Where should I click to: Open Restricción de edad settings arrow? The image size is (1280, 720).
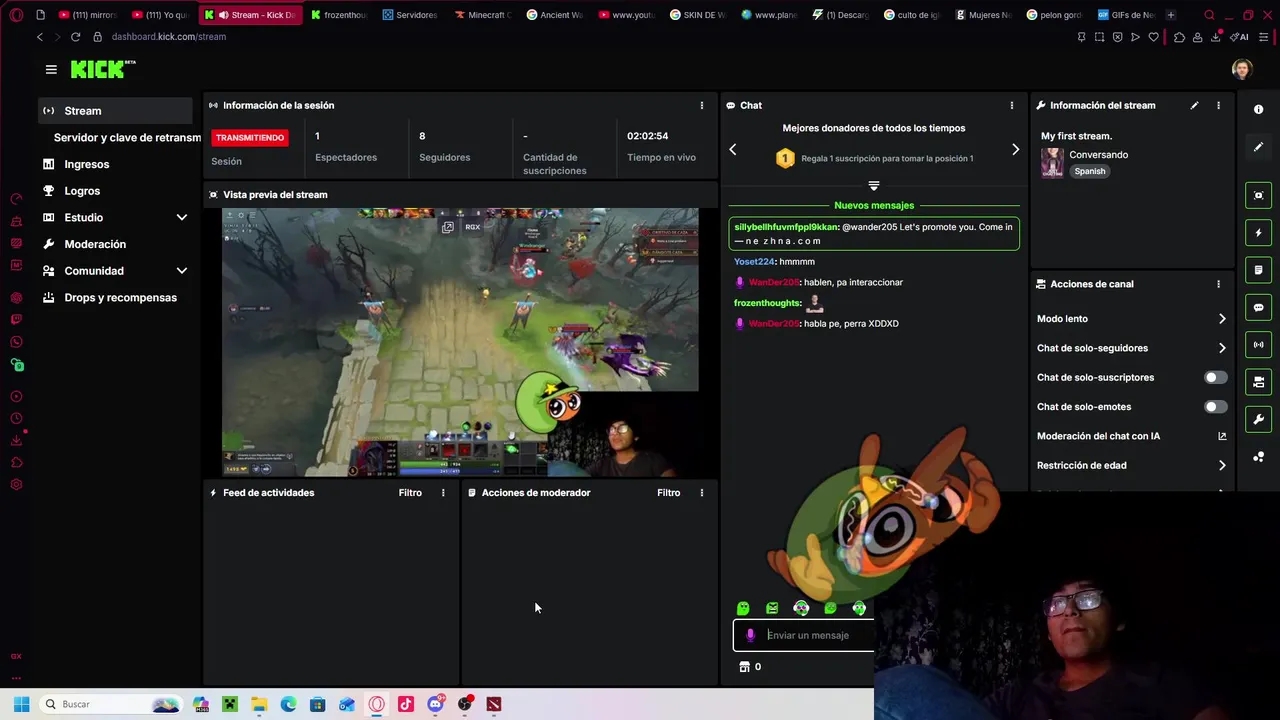[1222, 465]
